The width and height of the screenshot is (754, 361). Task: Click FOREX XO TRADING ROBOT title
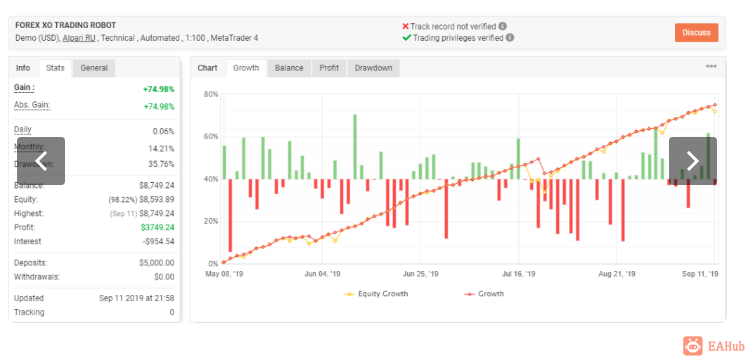click(66, 25)
